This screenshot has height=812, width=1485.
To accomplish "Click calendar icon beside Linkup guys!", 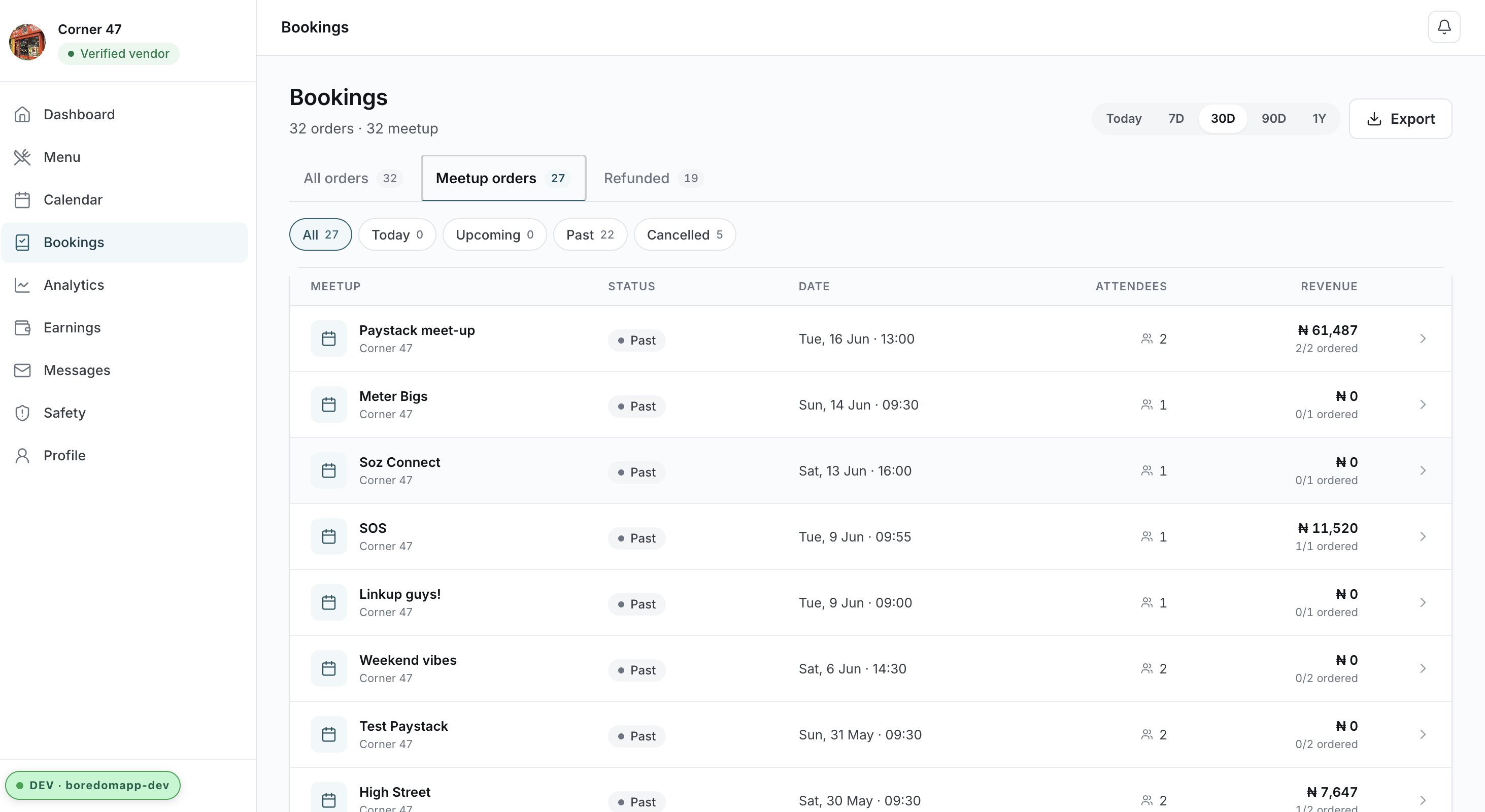I will (x=328, y=602).
